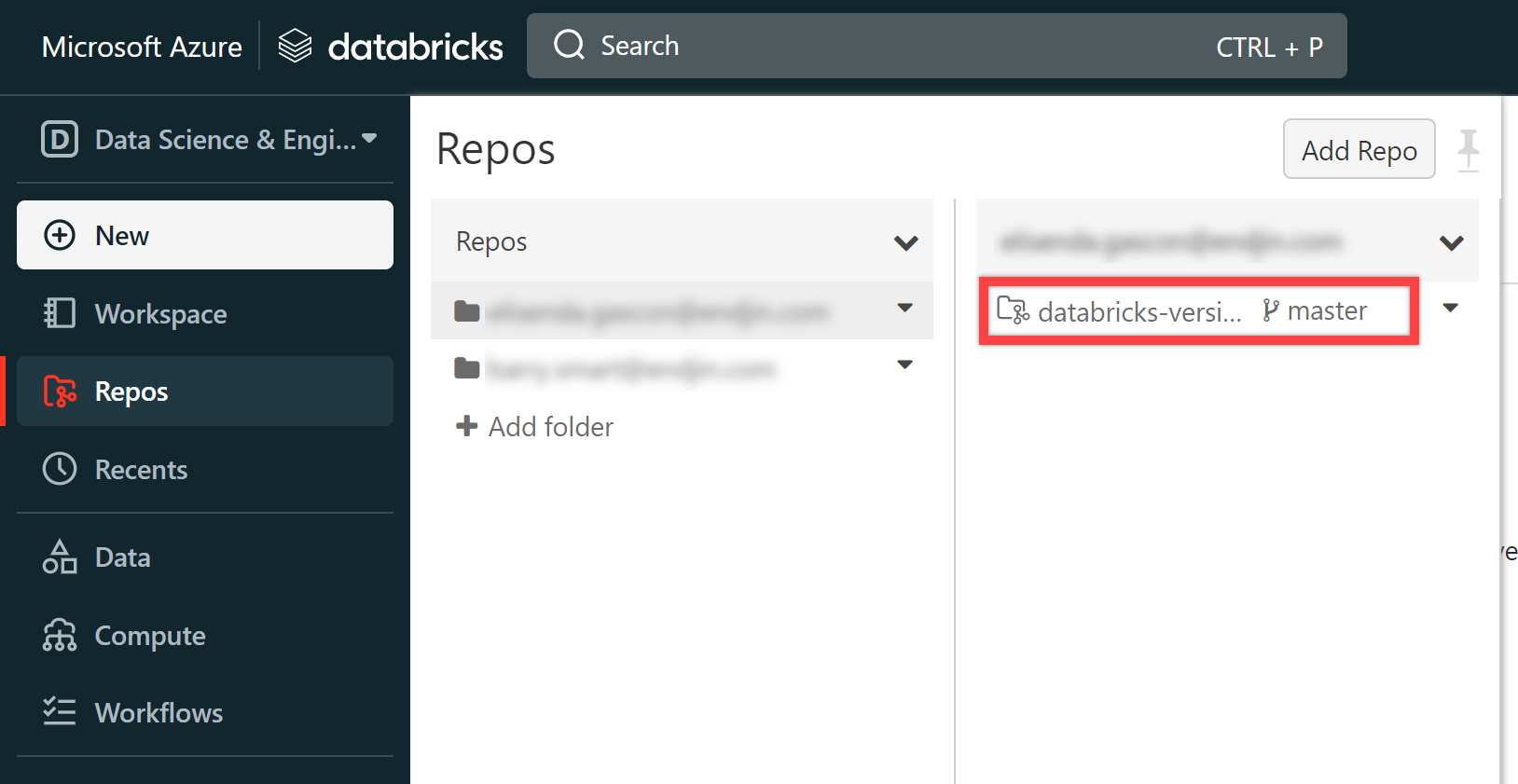
Task: Click the master branch label
Action: coord(1327,310)
